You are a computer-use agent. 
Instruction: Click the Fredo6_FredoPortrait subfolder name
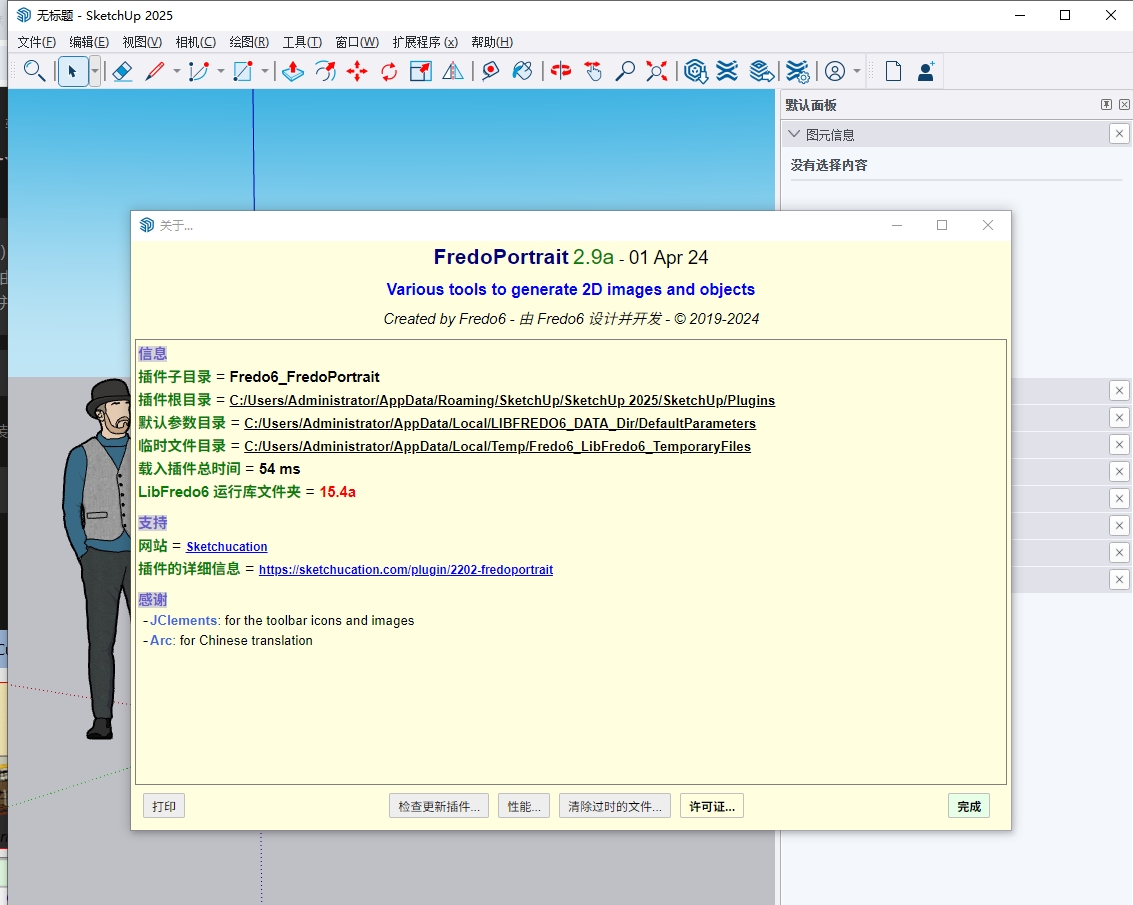point(304,377)
